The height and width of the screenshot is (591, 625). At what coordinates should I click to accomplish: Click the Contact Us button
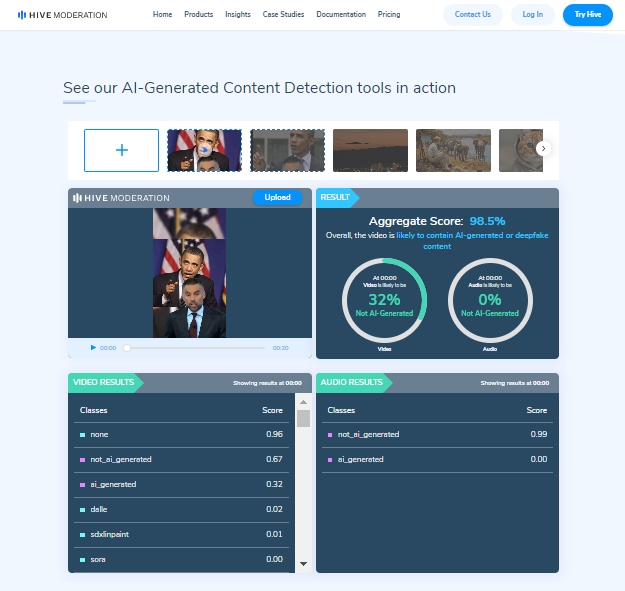473,15
